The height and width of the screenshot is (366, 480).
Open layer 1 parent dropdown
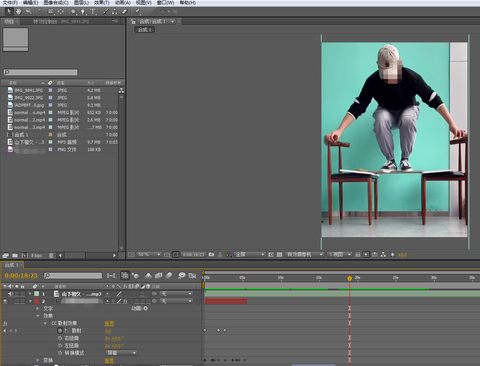pos(176,294)
